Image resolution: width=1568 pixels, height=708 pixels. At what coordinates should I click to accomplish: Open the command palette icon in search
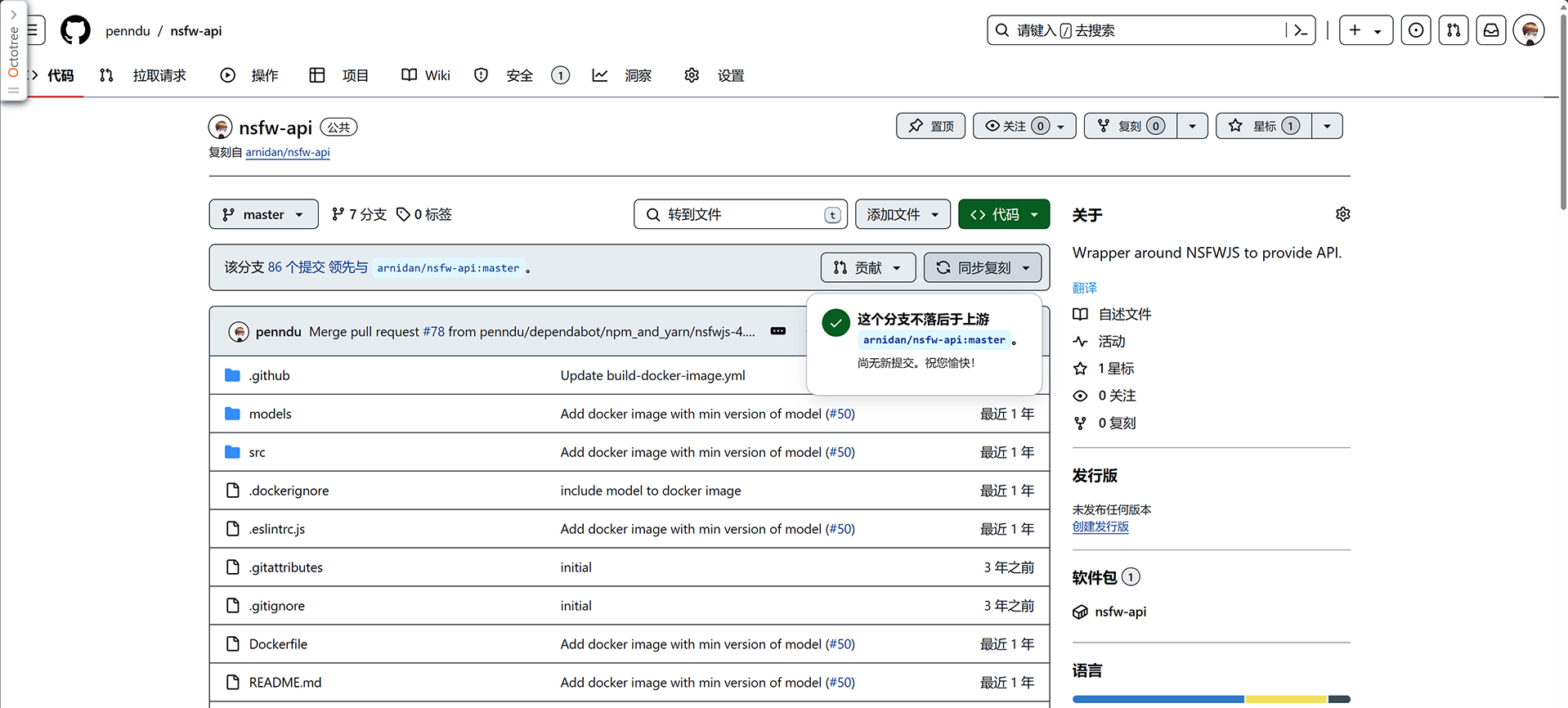tap(1300, 30)
